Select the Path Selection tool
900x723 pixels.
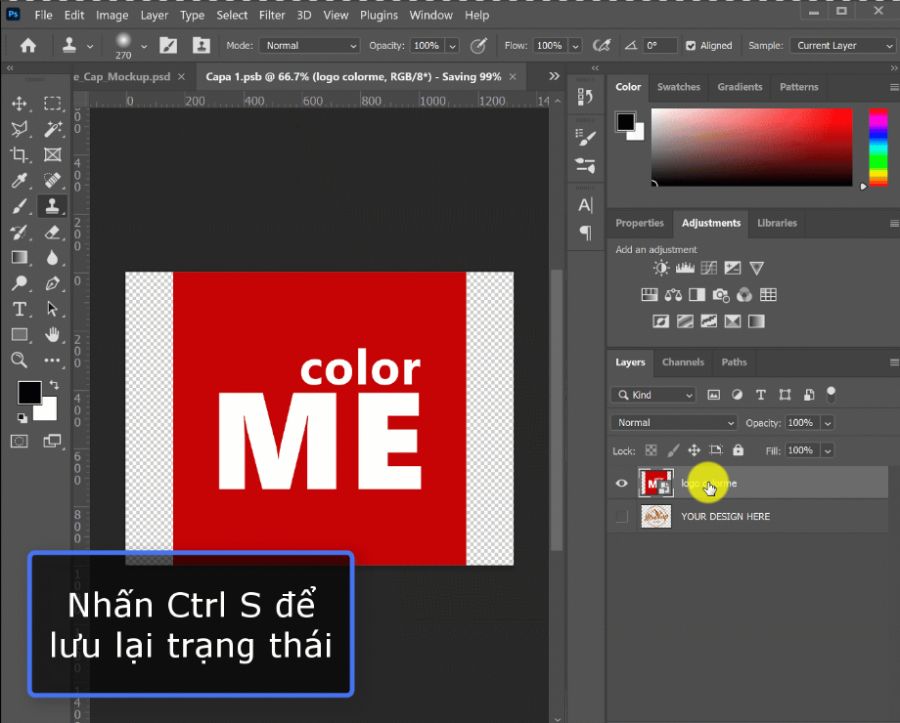click(52, 309)
